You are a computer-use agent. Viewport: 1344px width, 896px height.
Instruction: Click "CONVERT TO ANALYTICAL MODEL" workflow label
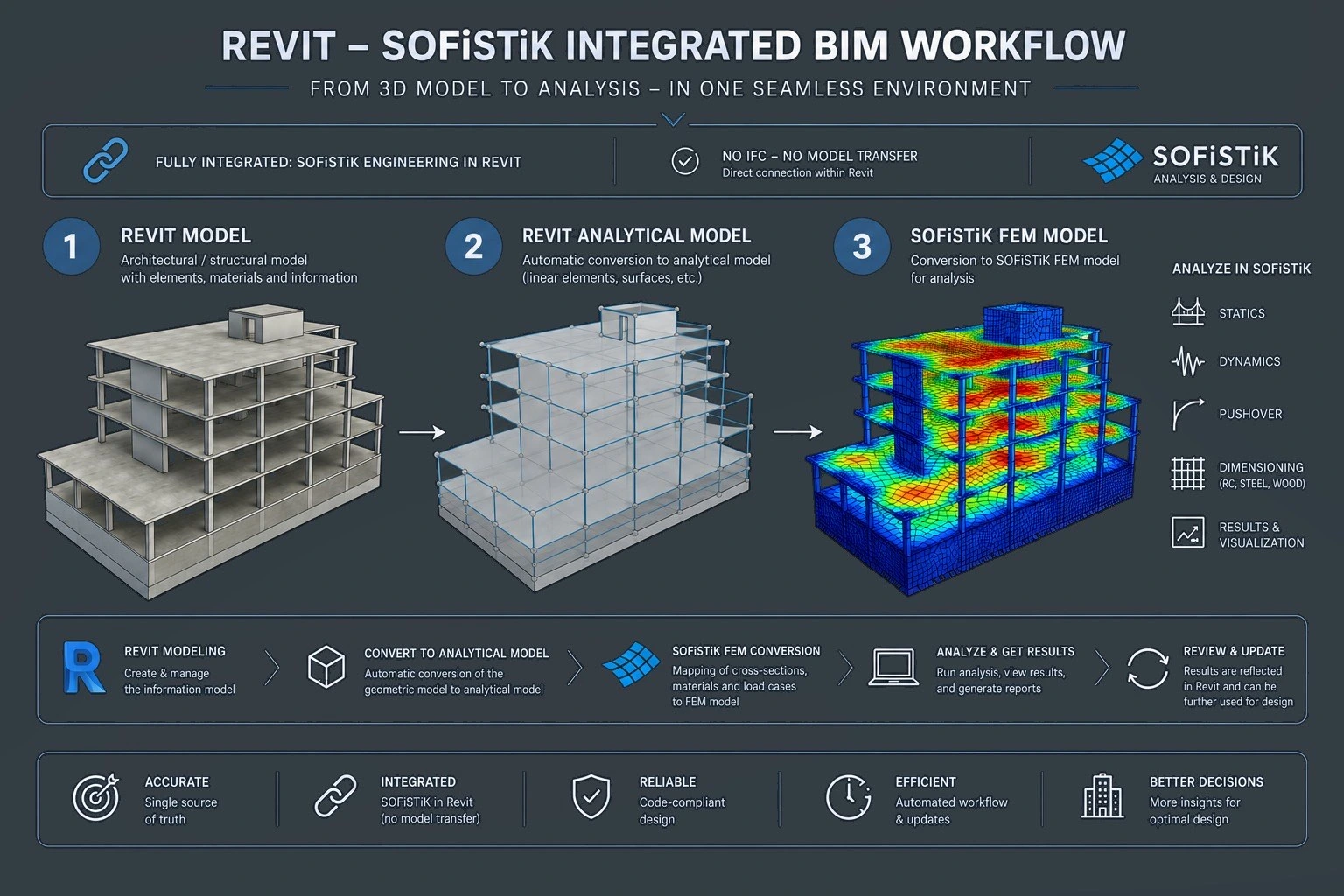point(457,653)
